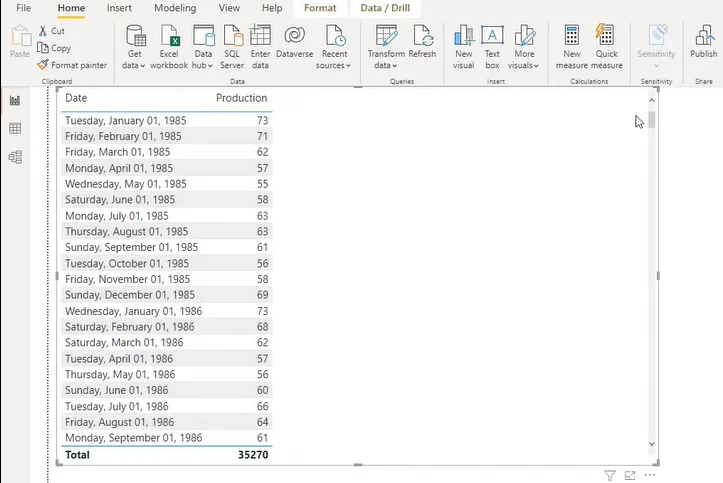Screen dimensions: 723x483
Task: Sort by the Date column header
Action: pyautogui.click(x=76, y=98)
